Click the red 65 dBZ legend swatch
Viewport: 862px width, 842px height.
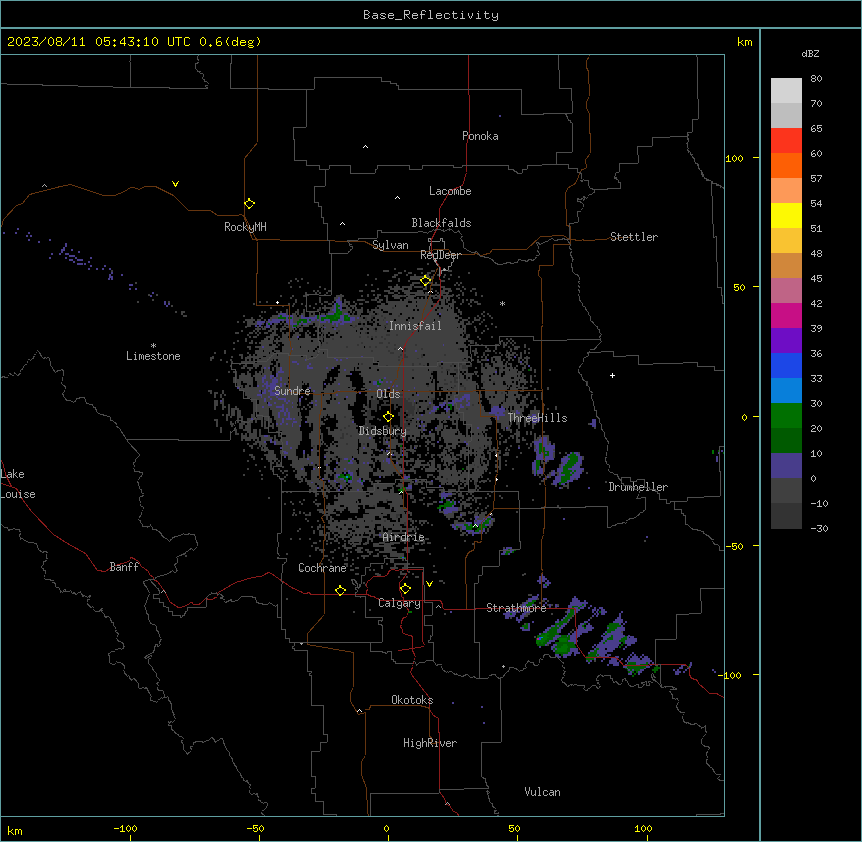(786, 141)
